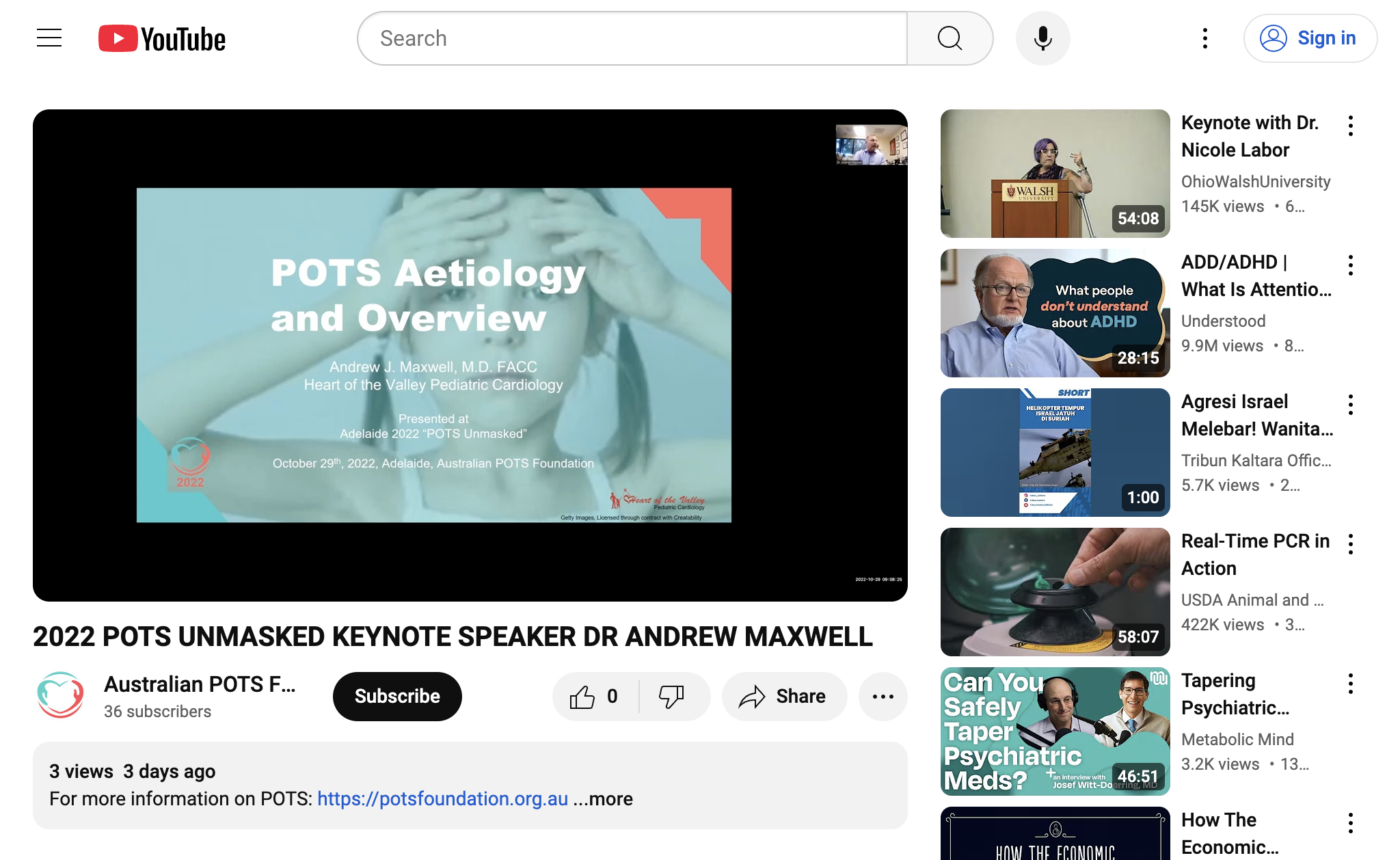Open ADD/ADHD video thumbnail
The height and width of the screenshot is (860, 1400).
(1055, 313)
